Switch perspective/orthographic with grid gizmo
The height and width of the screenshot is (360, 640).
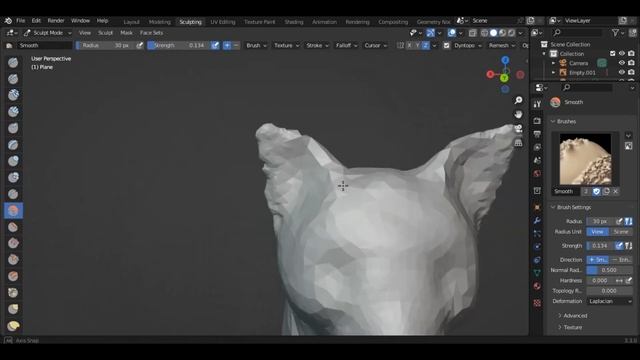(x=518, y=142)
